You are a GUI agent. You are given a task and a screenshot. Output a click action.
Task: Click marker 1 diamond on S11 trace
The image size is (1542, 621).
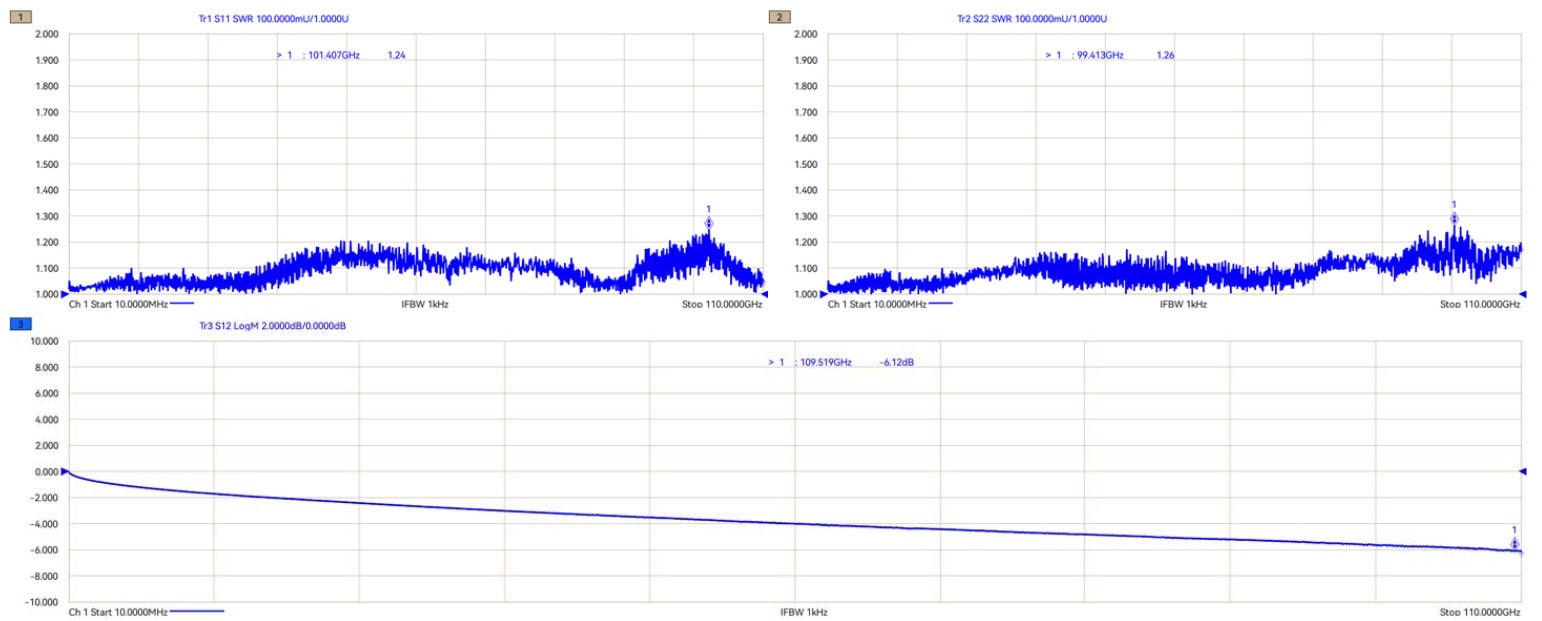tap(709, 223)
